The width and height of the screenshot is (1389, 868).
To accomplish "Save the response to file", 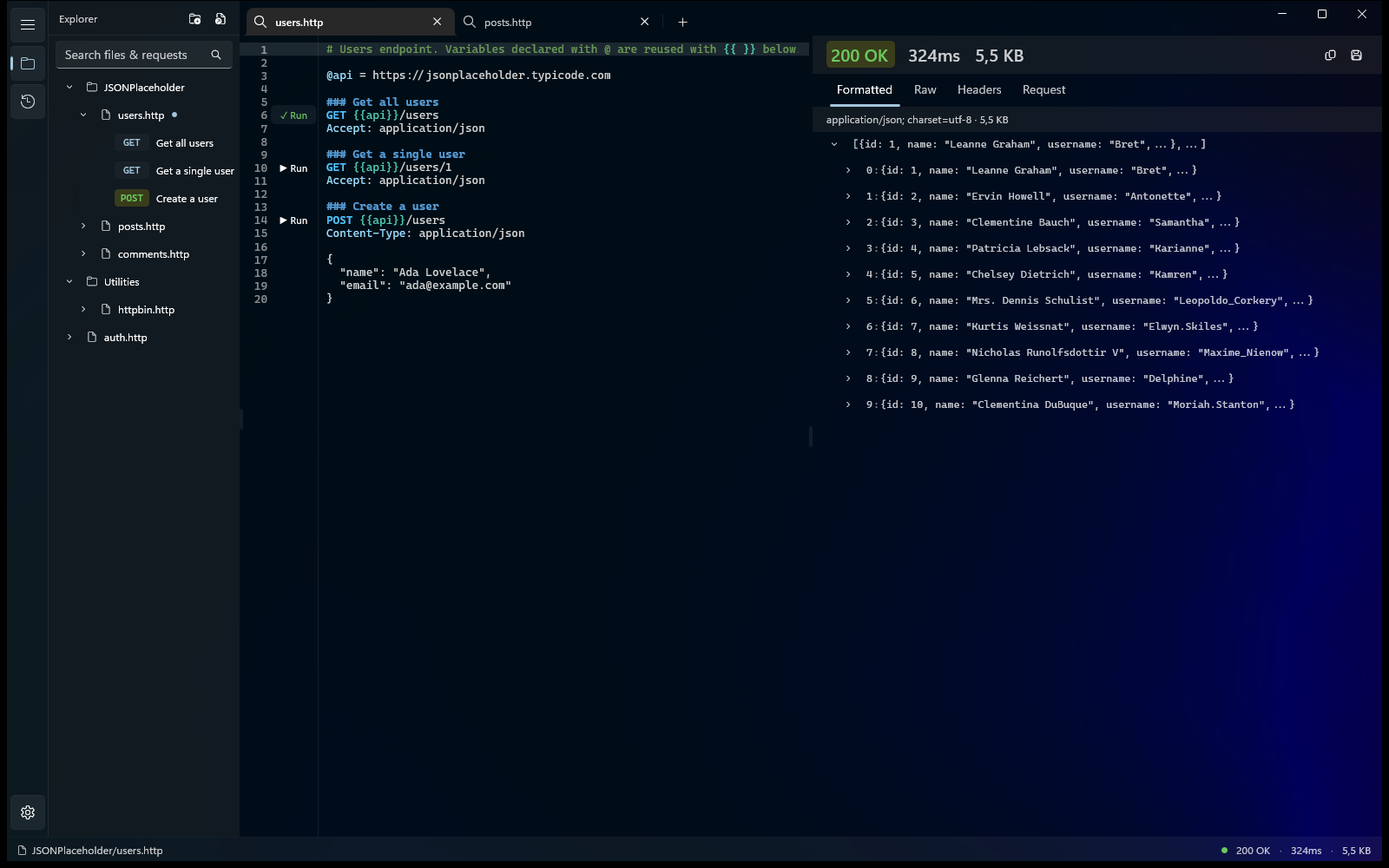I will [x=1356, y=56].
